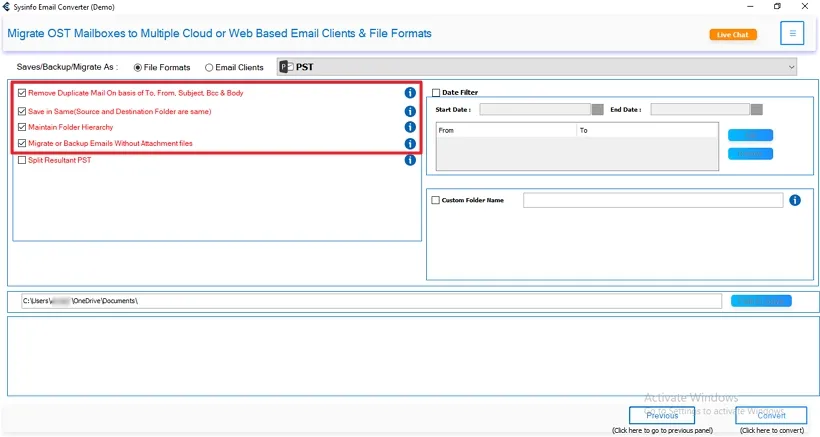This screenshot has height=437, width=820.
Task: Enable Split Resultant PST checkbox
Action: (x=22, y=160)
